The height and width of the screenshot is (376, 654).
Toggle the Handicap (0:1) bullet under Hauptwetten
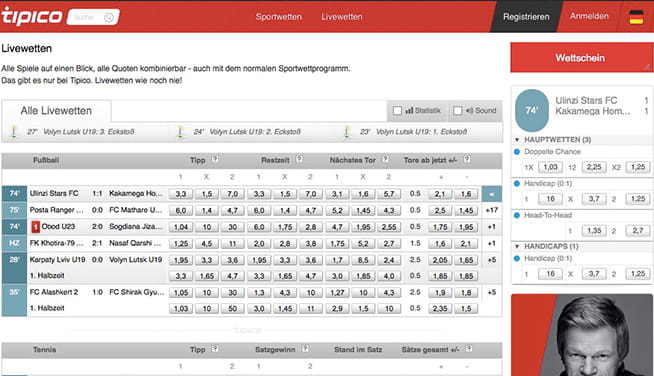pos(517,183)
